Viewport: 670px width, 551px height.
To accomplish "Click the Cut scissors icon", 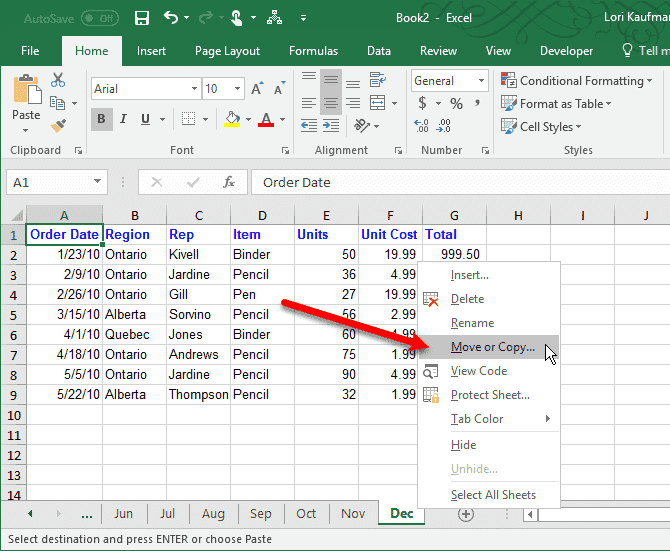I will (58, 81).
